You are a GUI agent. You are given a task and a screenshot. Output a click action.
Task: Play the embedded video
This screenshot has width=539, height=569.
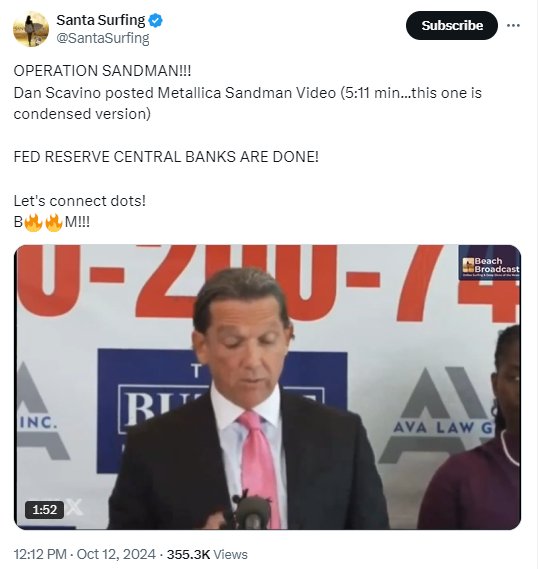[268, 387]
